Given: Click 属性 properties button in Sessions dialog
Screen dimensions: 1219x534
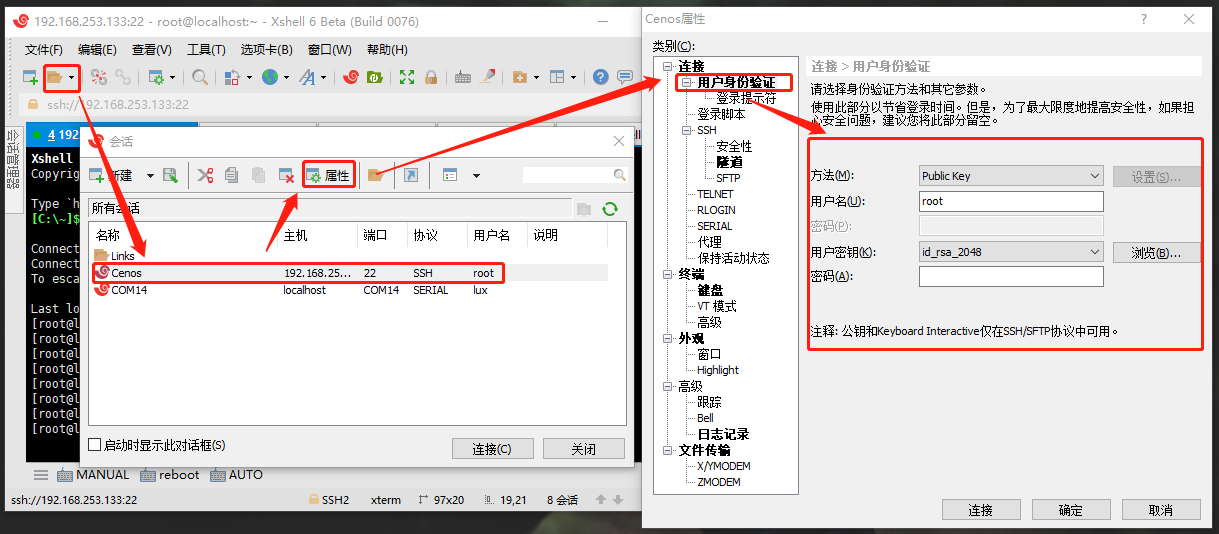Looking at the screenshot, I should click(x=329, y=176).
